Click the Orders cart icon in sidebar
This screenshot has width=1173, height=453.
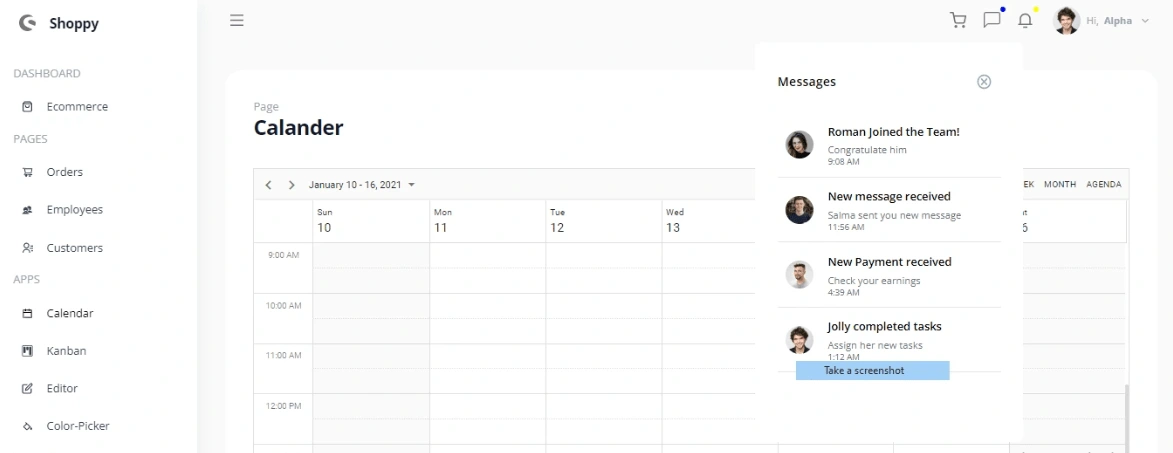point(28,172)
